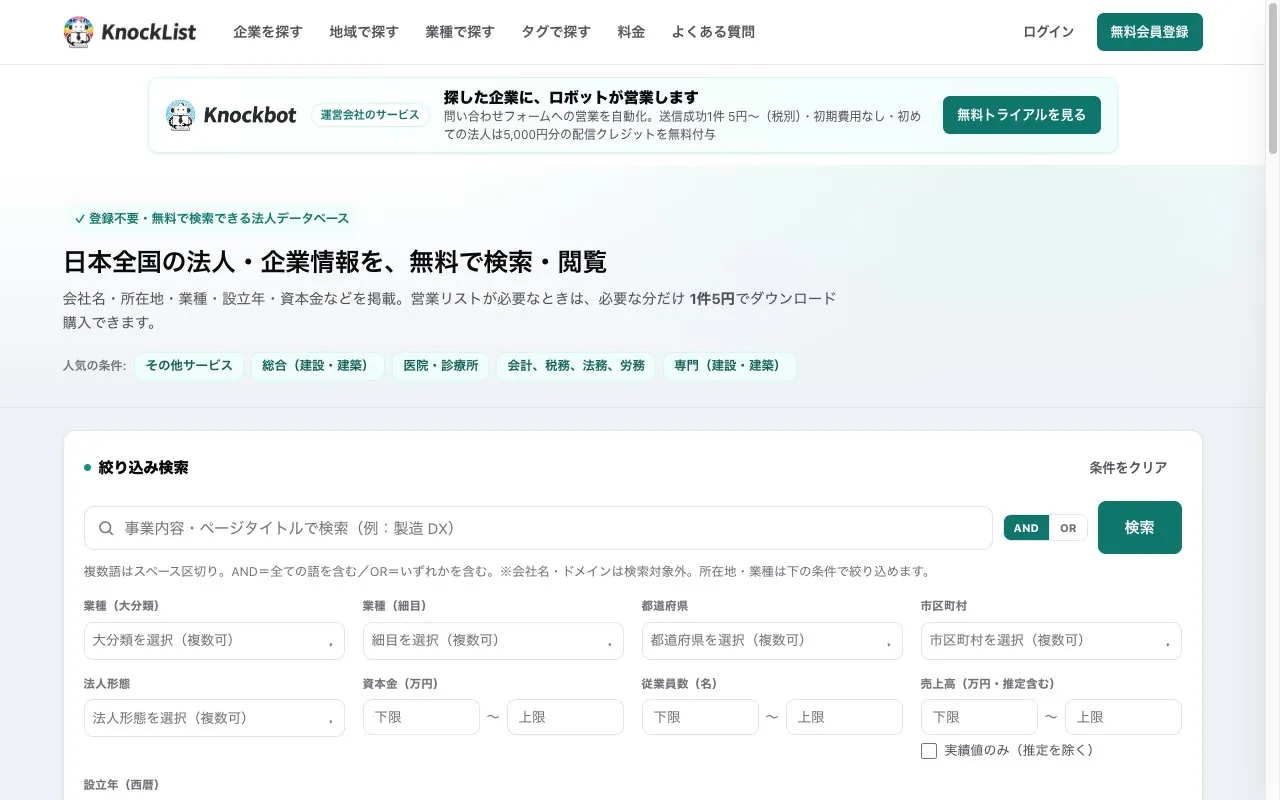Select 総合（建設・建築） popular tag
This screenshot has width=1280, height=800.
coord(316,366)
